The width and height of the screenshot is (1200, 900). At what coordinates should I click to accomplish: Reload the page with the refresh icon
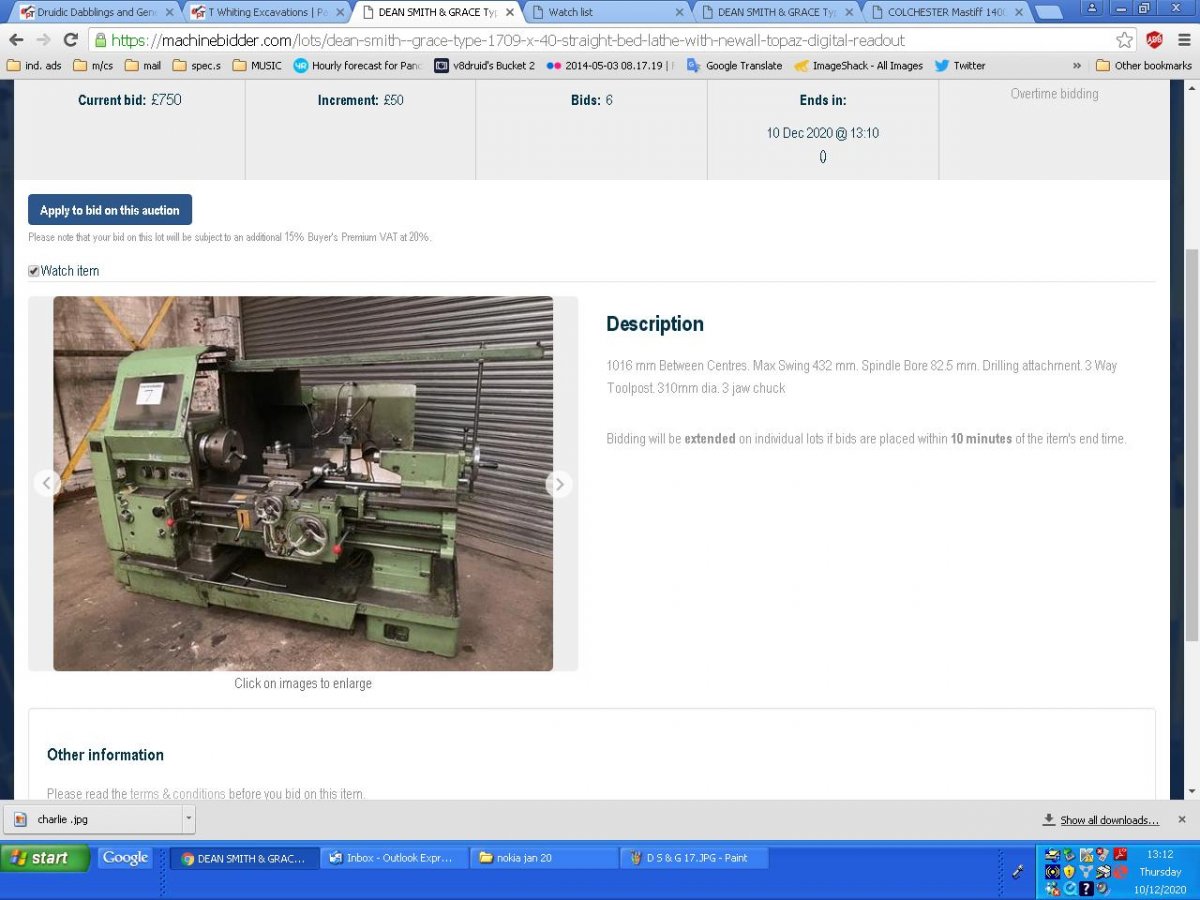[70, 40]
